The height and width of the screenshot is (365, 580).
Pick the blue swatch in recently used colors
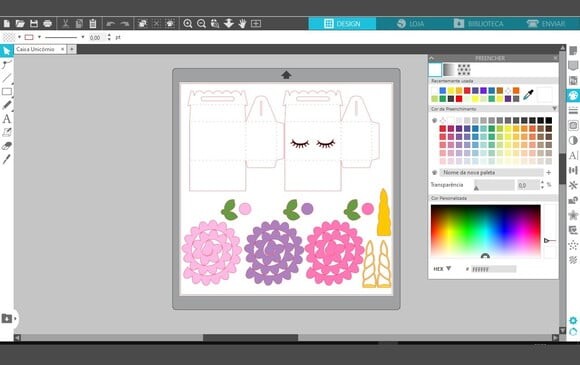coord(442,91)
